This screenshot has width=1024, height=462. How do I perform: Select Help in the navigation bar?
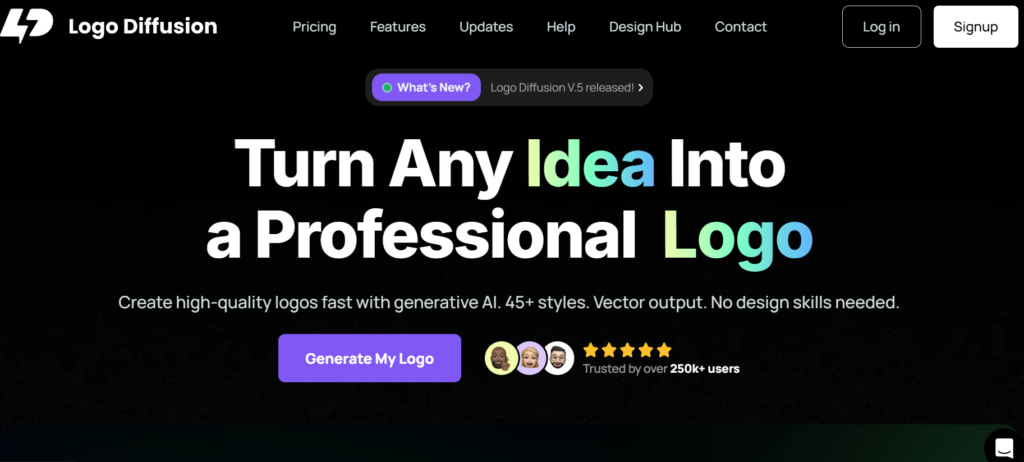tap(561, 27)
